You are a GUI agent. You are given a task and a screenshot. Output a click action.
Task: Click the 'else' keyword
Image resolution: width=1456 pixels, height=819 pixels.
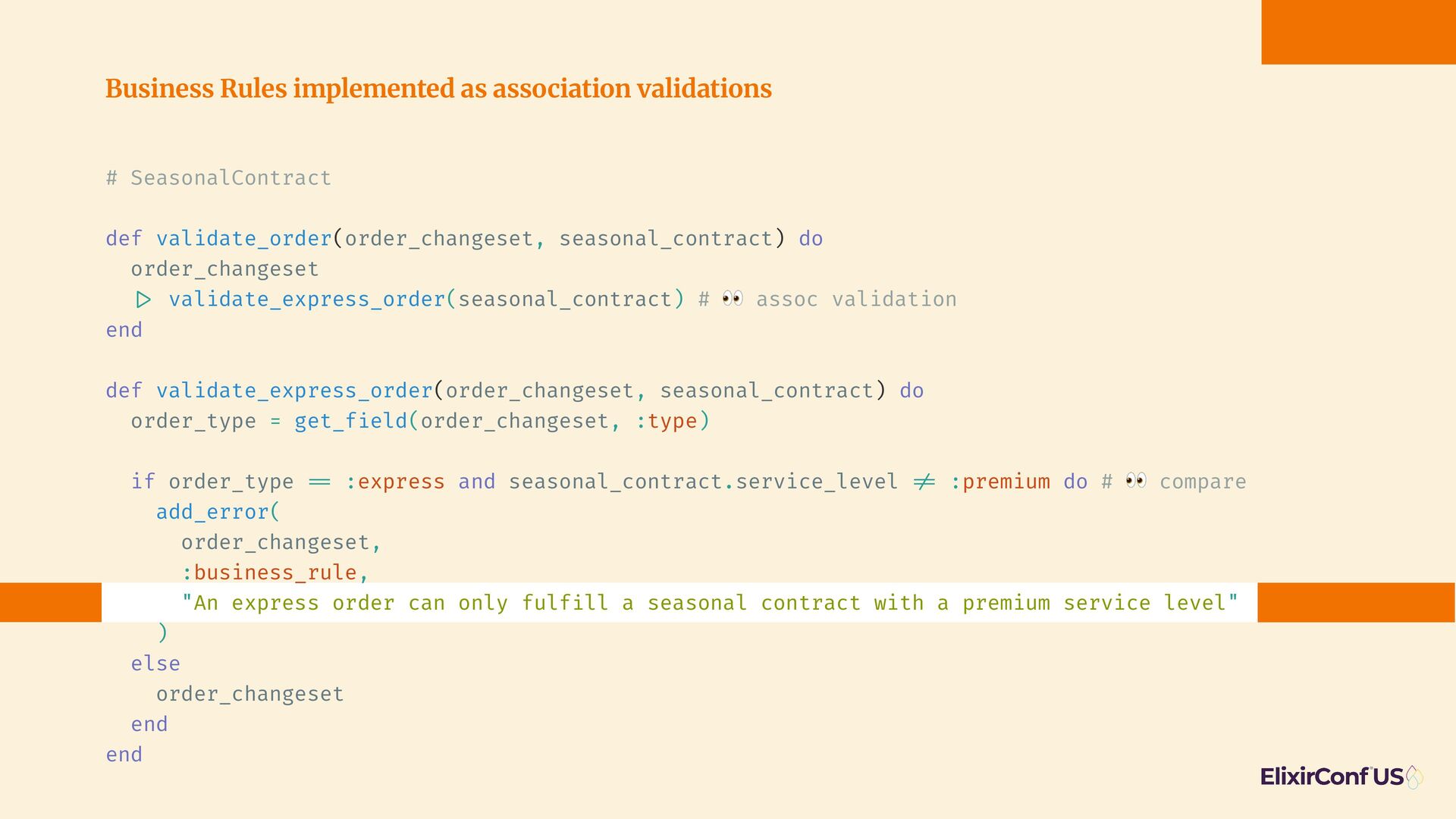point(155,664)
